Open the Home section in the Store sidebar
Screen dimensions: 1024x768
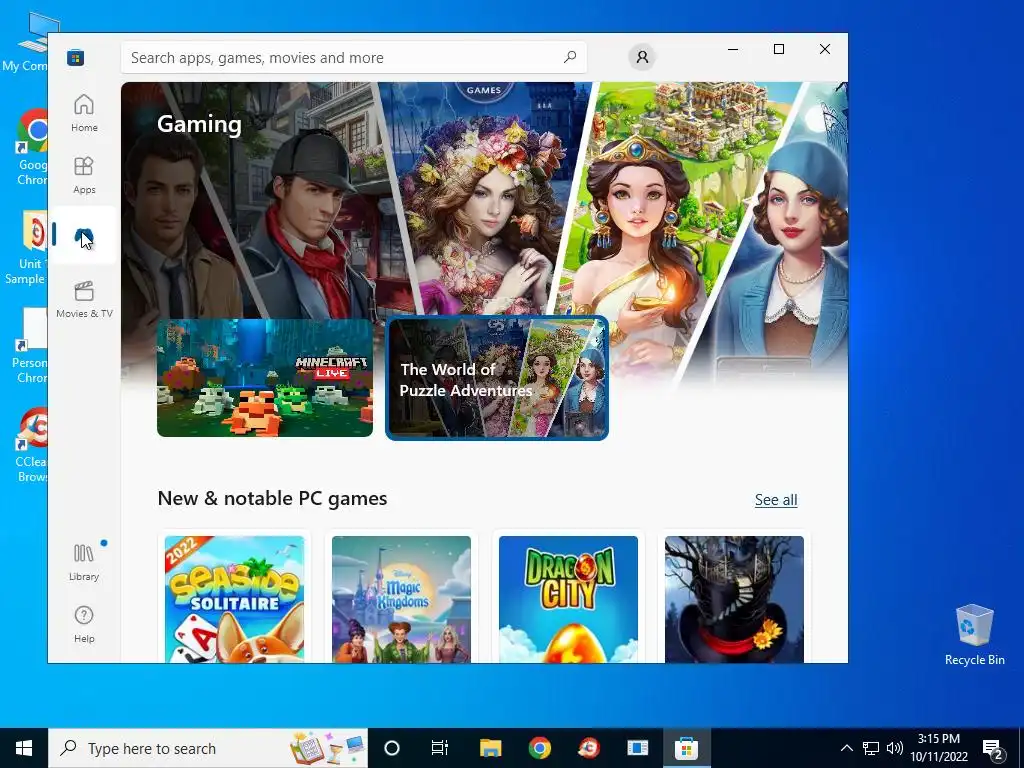pos(84,113)
